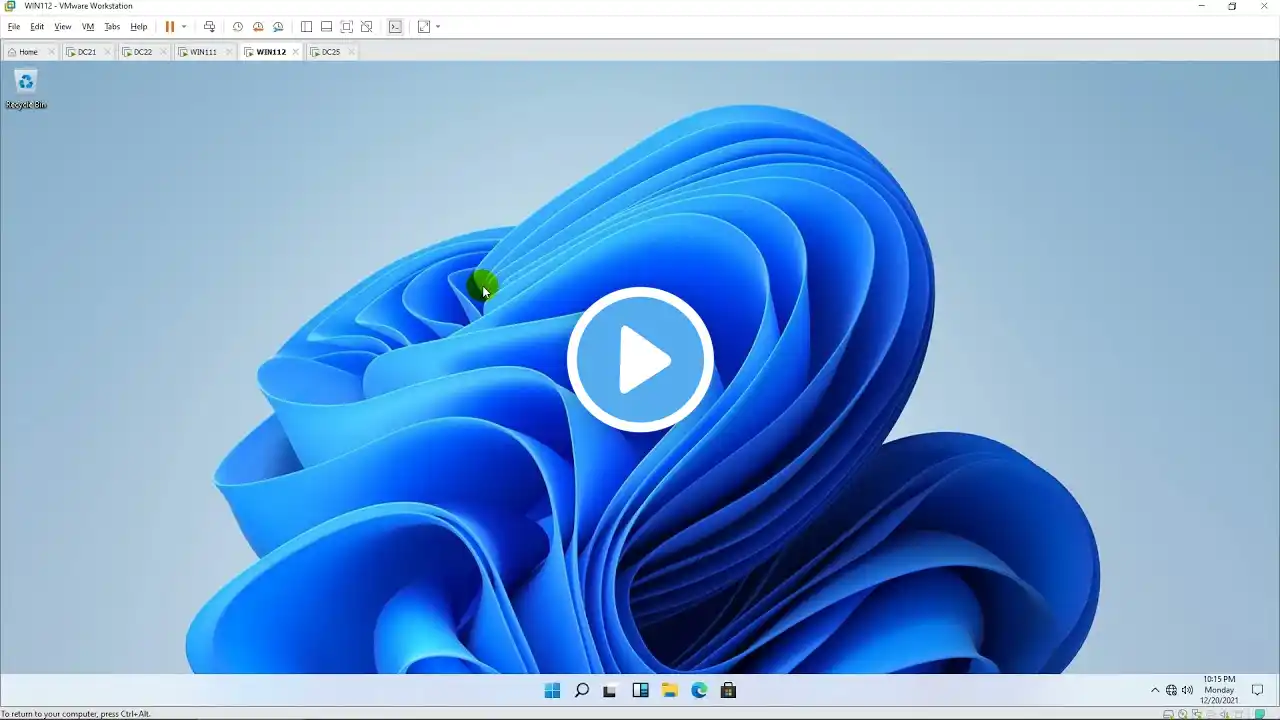Switch to the DC22 tab
This screenshot has width=1280, height=720.
[143, 52]
